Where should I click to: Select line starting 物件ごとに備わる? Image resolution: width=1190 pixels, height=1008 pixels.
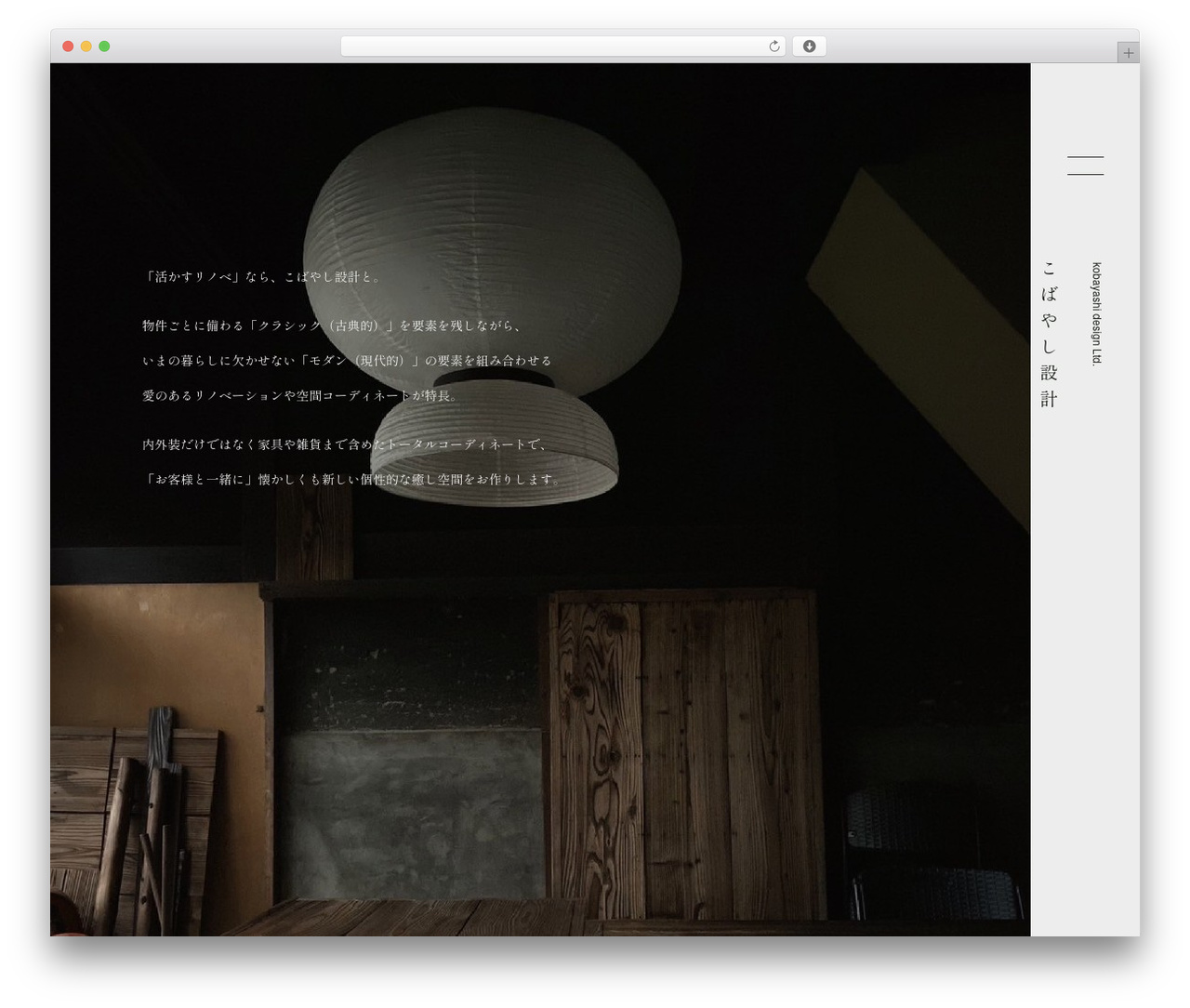pos(332,325)
